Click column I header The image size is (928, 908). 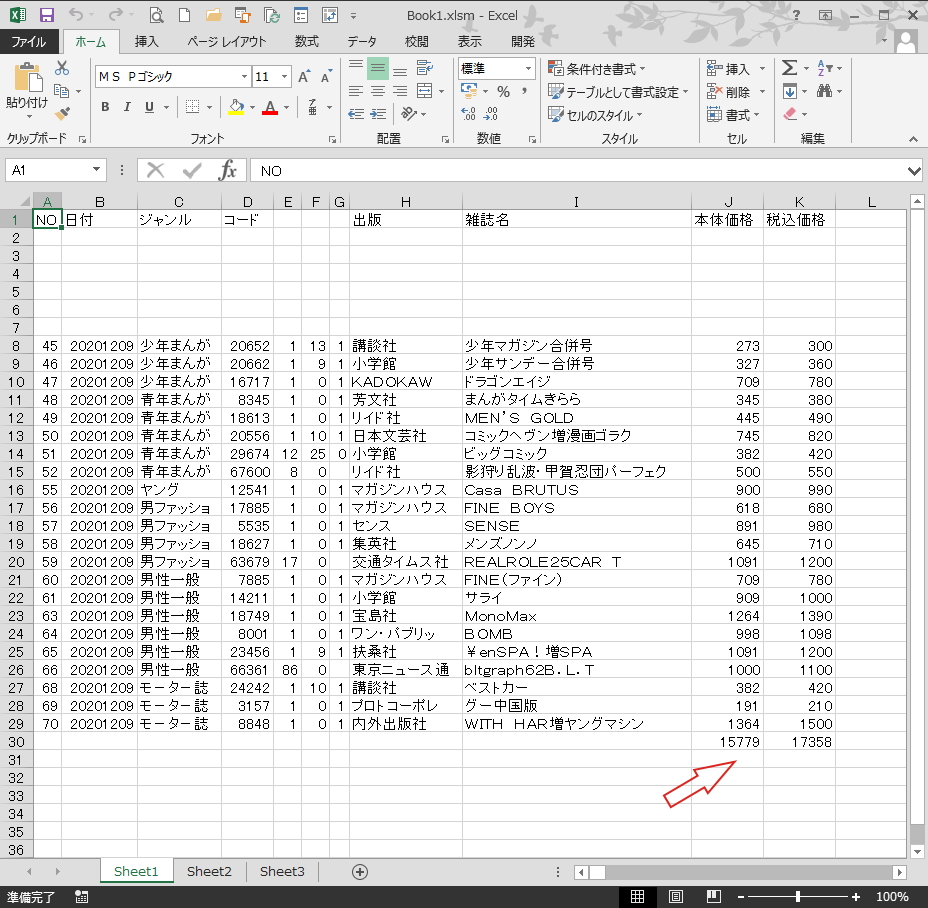click(x=576, y=202)
